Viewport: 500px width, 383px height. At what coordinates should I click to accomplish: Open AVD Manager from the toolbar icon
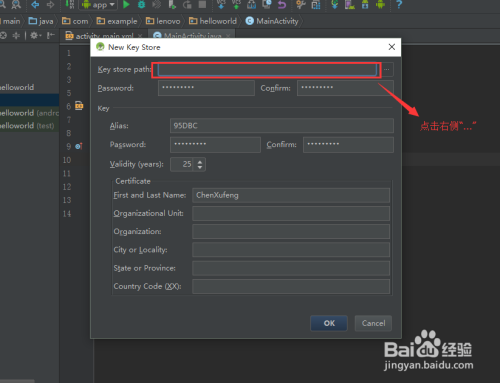click(350, 4)
